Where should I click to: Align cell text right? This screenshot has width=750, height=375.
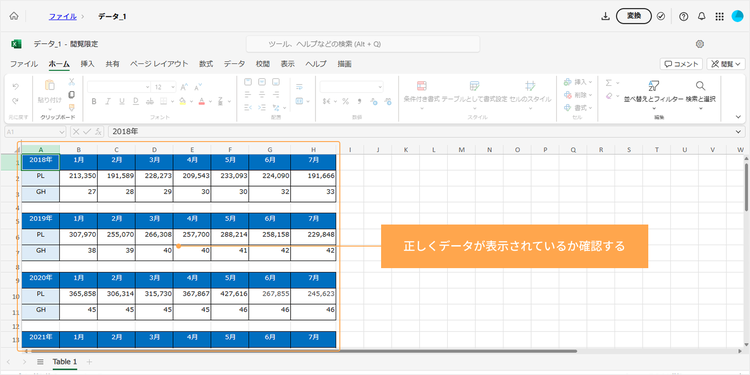point(276,95)
